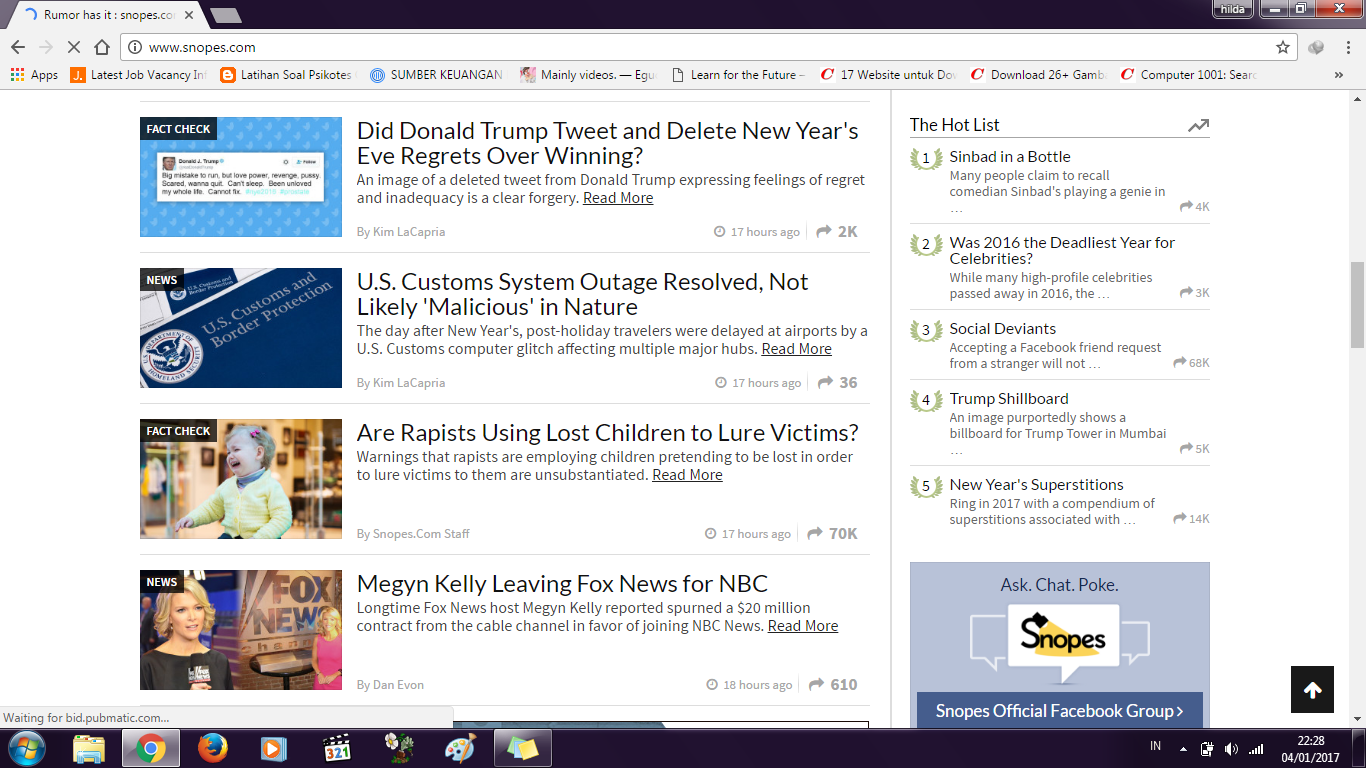Share the U.S. Customs outage article (36)
1366x768 pixels.
click(x=838, y=383)
